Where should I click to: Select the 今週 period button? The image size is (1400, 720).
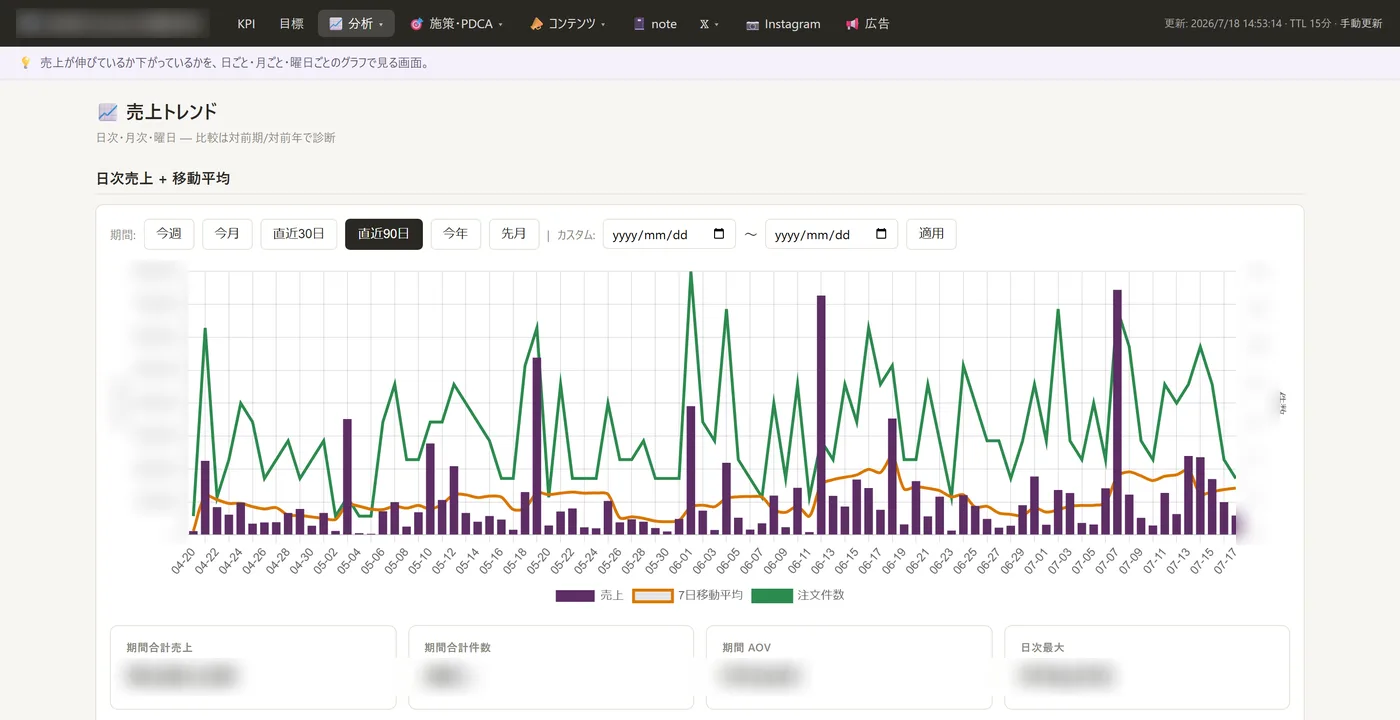click(169, 234)
